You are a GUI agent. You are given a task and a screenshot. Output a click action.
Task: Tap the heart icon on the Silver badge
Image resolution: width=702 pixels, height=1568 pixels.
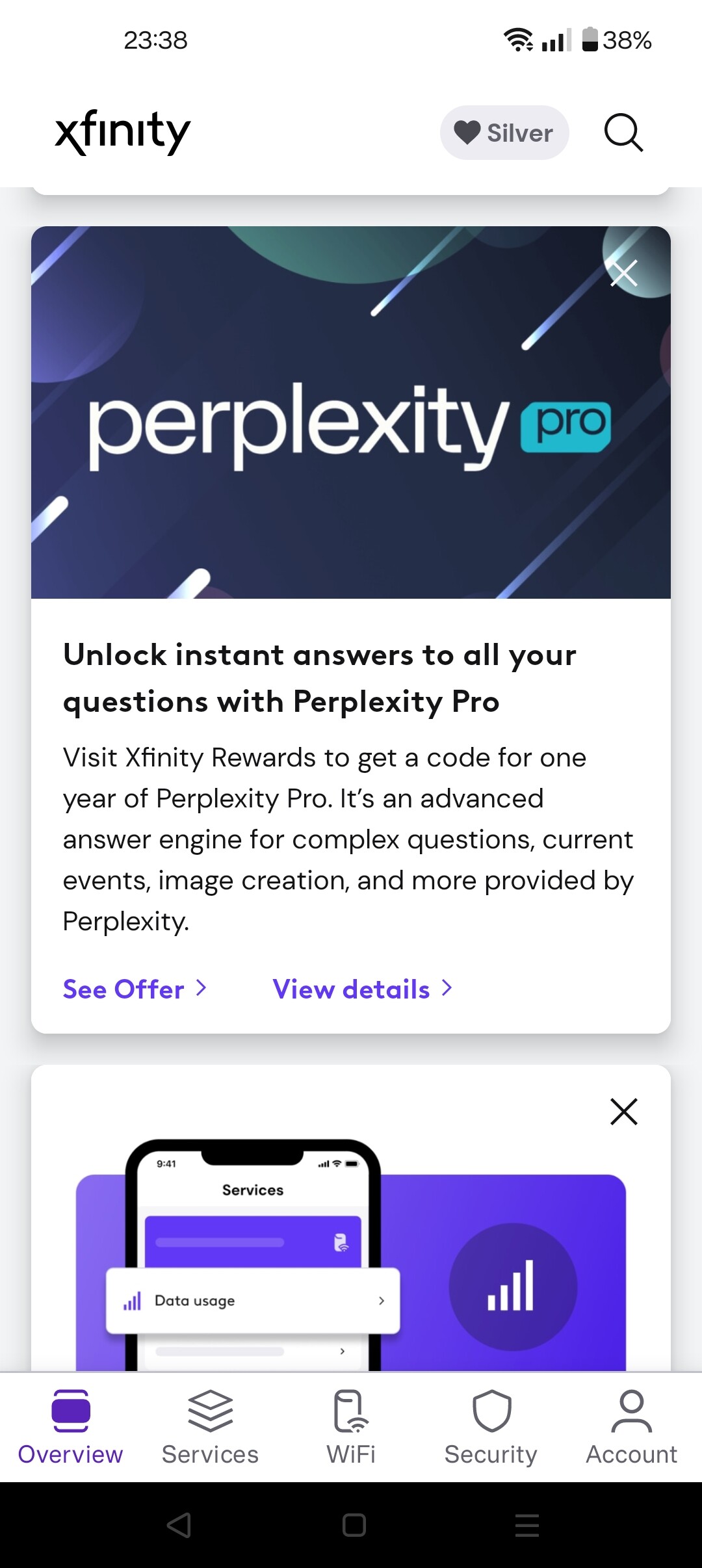pos(470,133)
